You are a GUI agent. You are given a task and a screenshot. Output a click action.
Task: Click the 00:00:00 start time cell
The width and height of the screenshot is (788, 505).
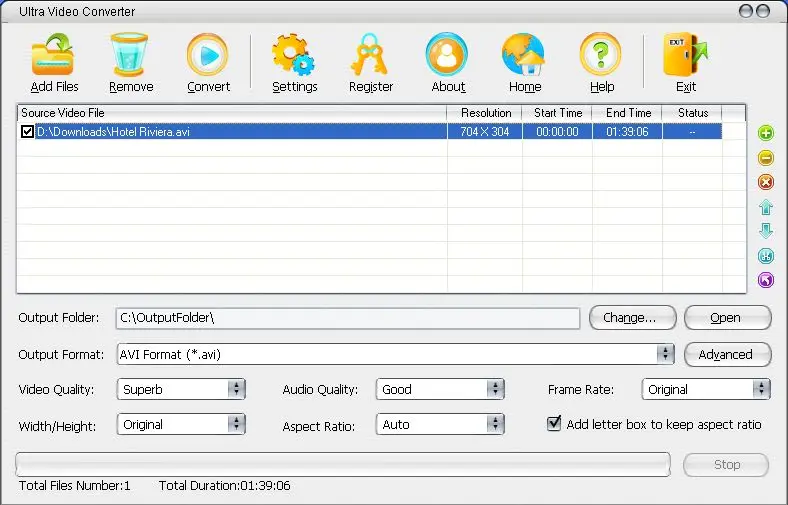click(557, 132)
